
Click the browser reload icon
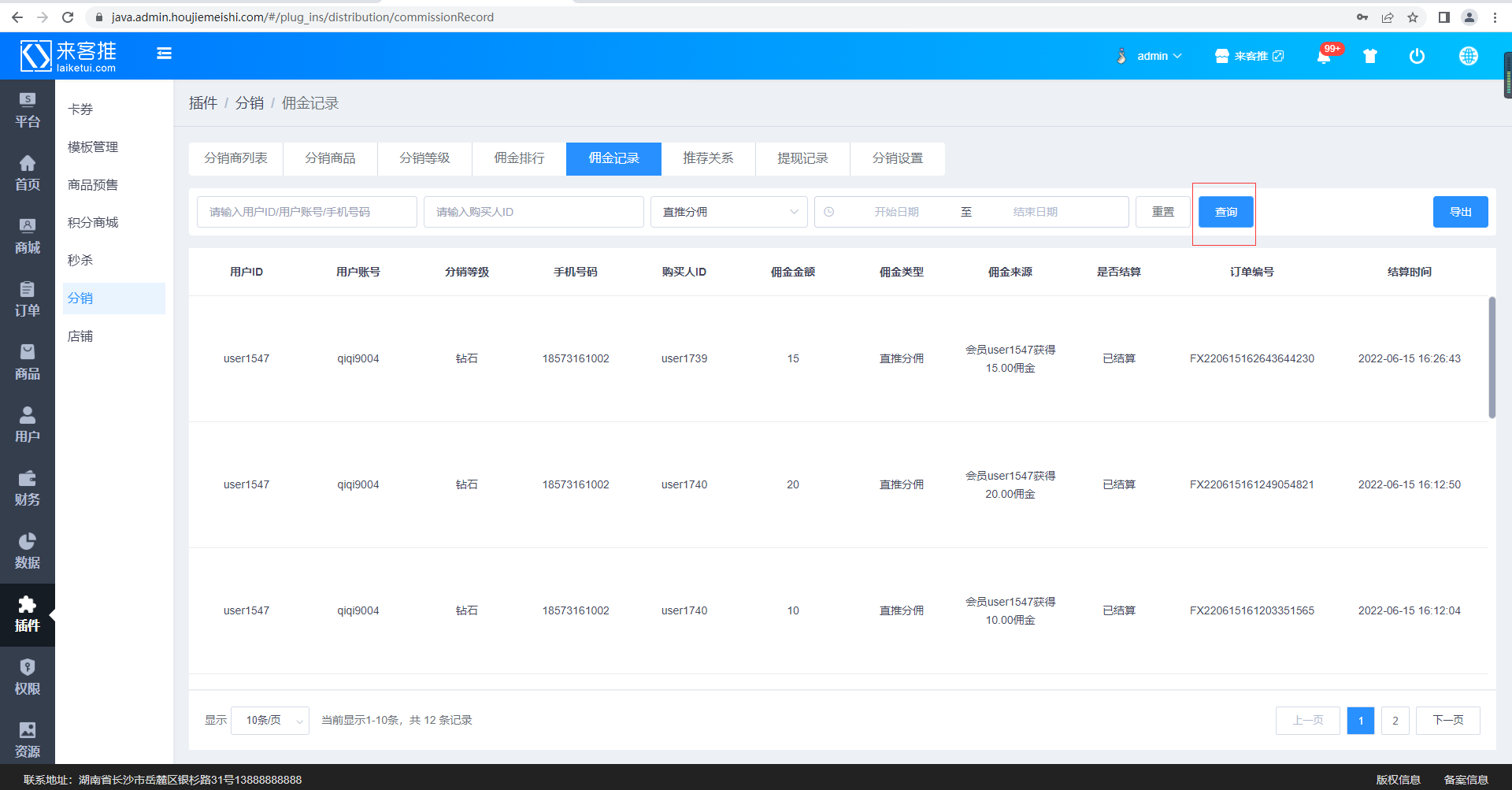(x=68, y=17)
